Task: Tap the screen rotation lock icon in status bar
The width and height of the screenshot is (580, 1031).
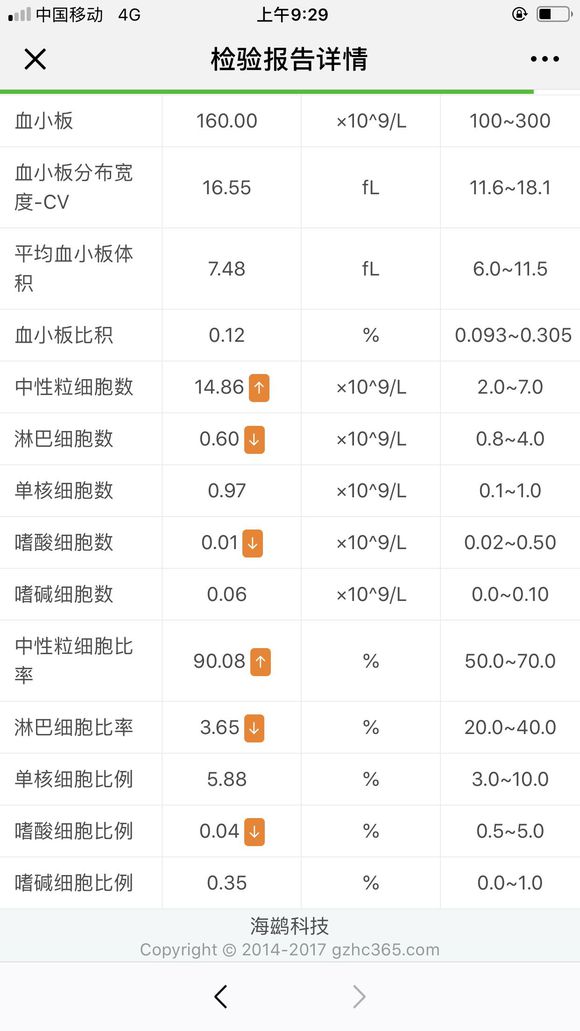Action: 518,14
